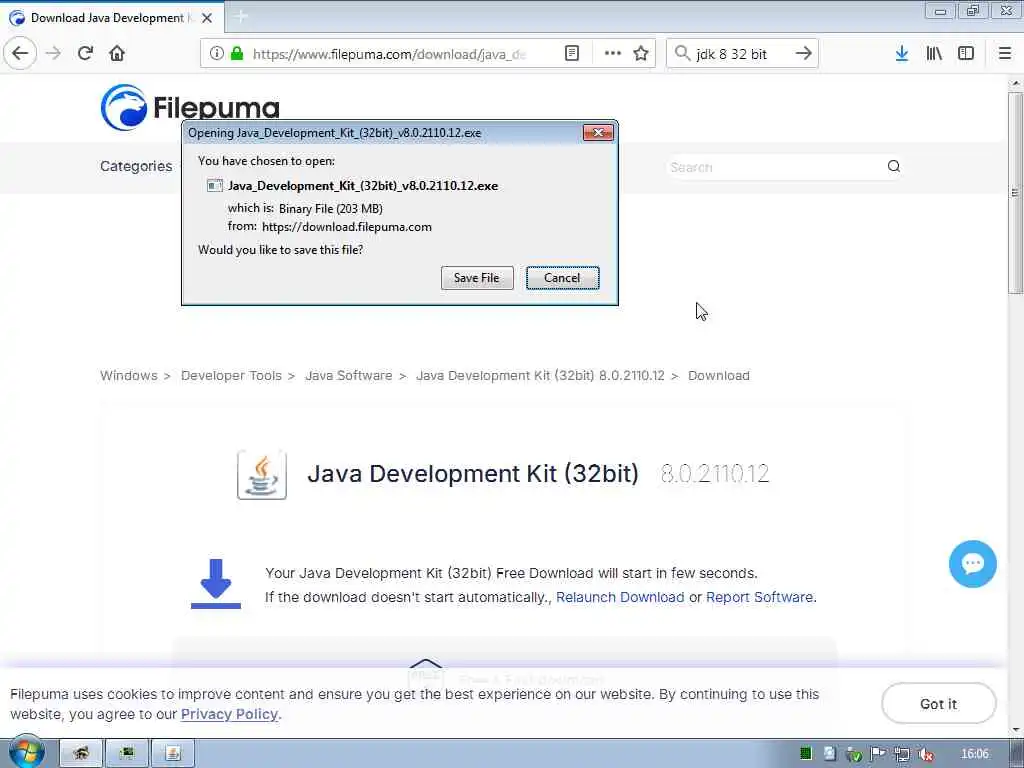This screenshot has width=1024, height=768.
Task: Click the page vertical scrollbar thumb
Action: click(1015, 192)
